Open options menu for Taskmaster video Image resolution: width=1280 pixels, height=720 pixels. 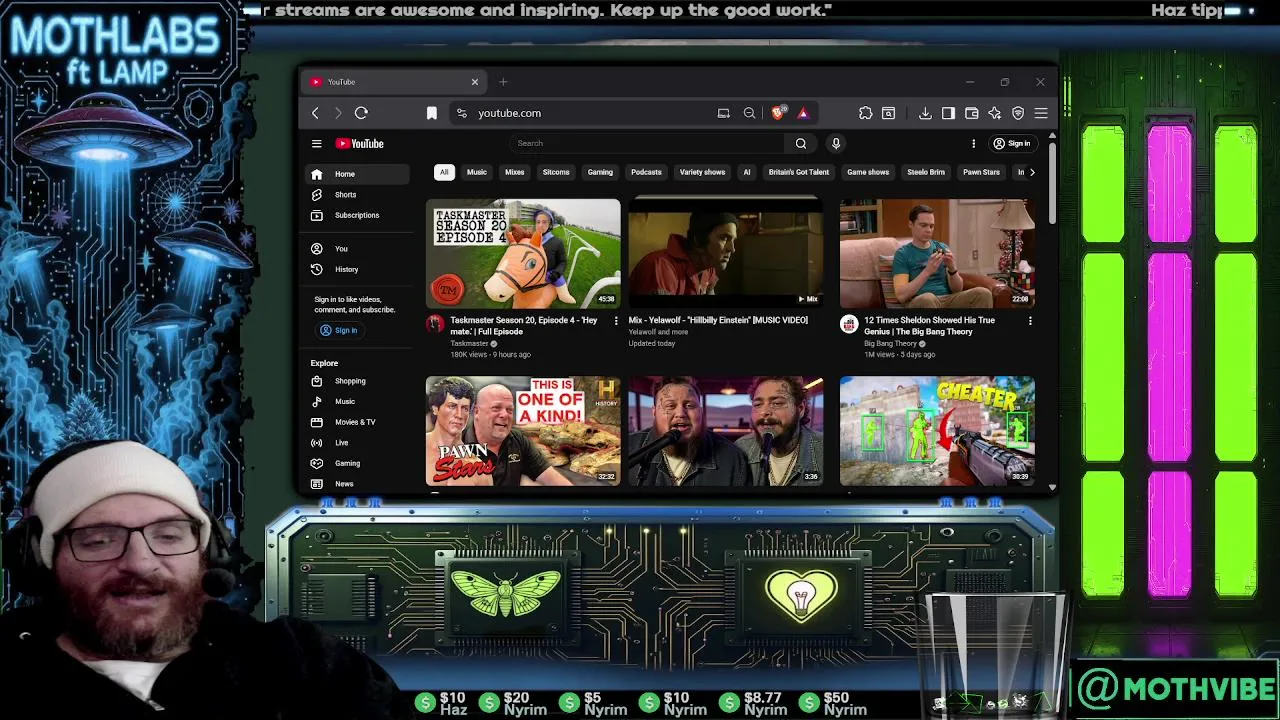[616, 321]
